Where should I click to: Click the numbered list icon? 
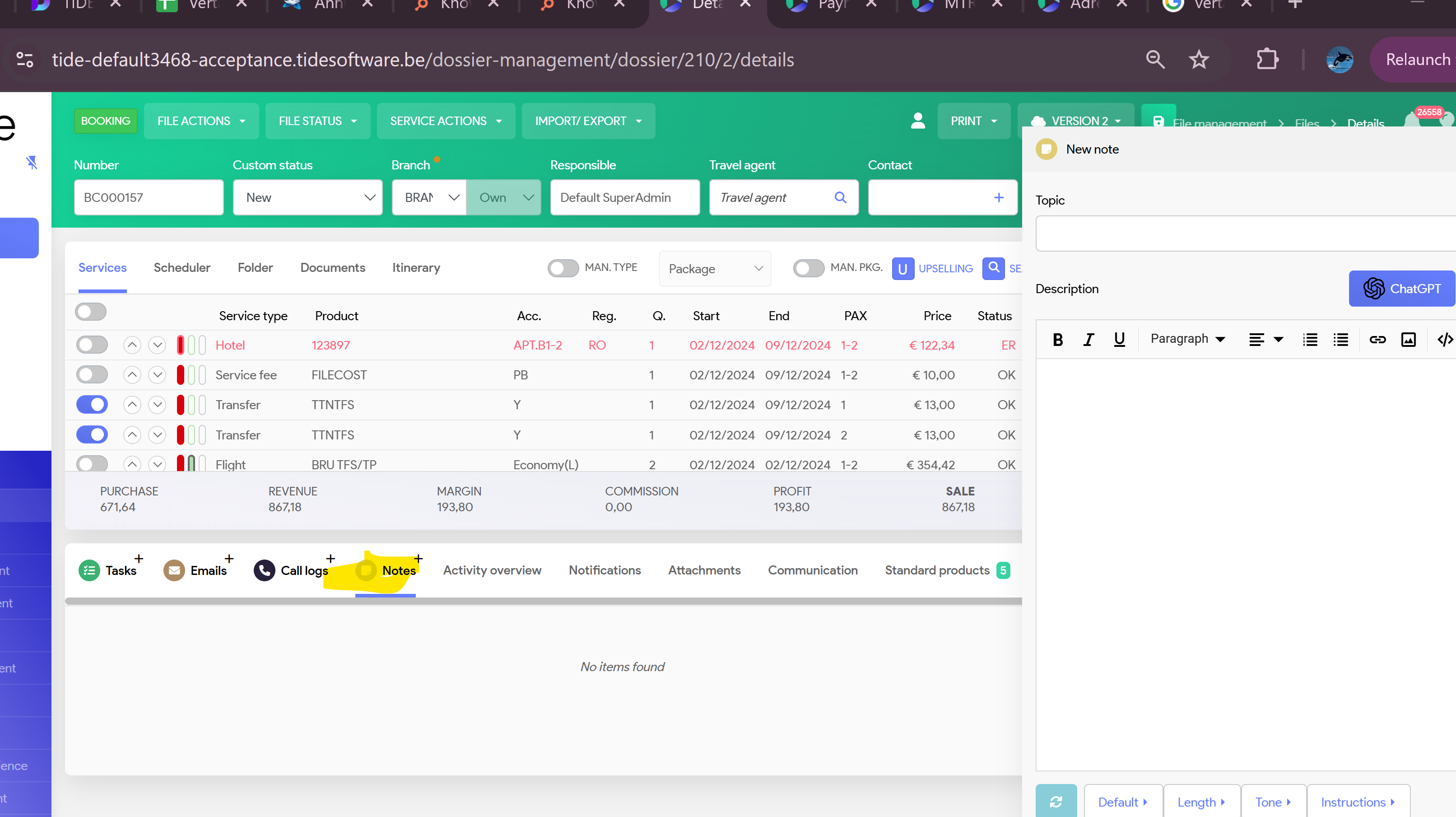[1310, 339]
